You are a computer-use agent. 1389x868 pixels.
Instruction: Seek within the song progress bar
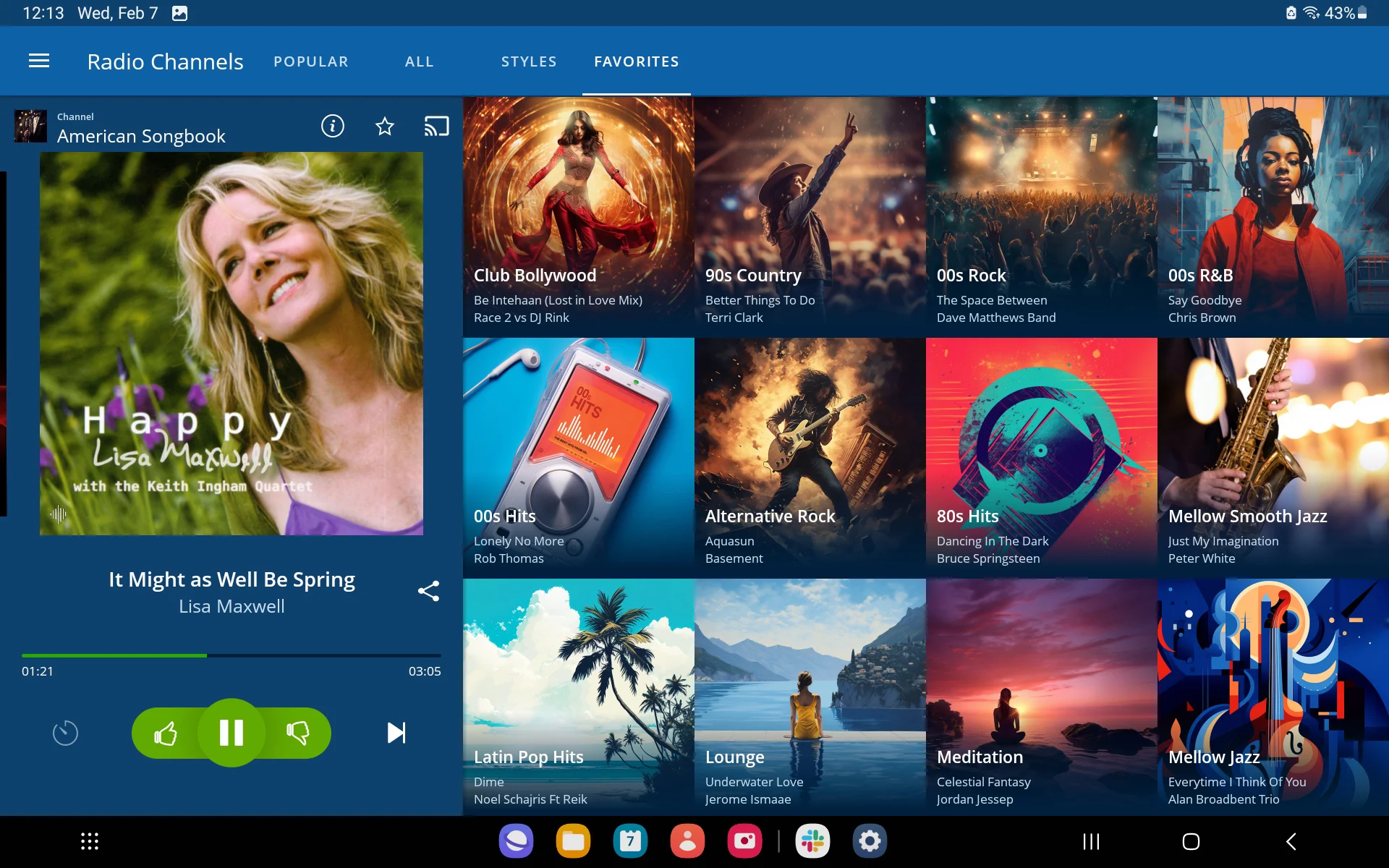coord(231,655)
